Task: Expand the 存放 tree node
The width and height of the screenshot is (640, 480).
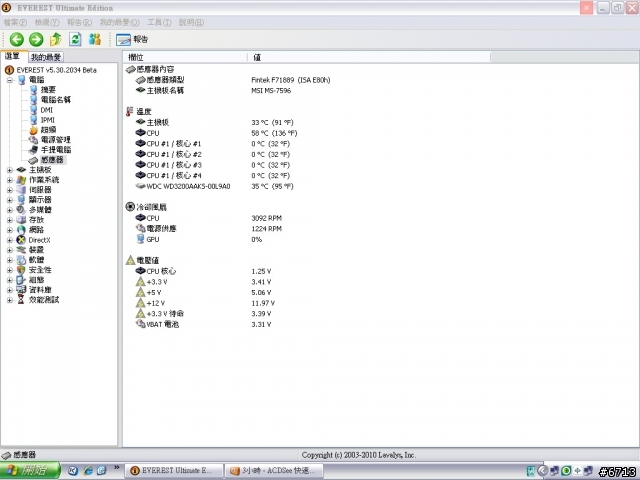Action: coord(10,220)
